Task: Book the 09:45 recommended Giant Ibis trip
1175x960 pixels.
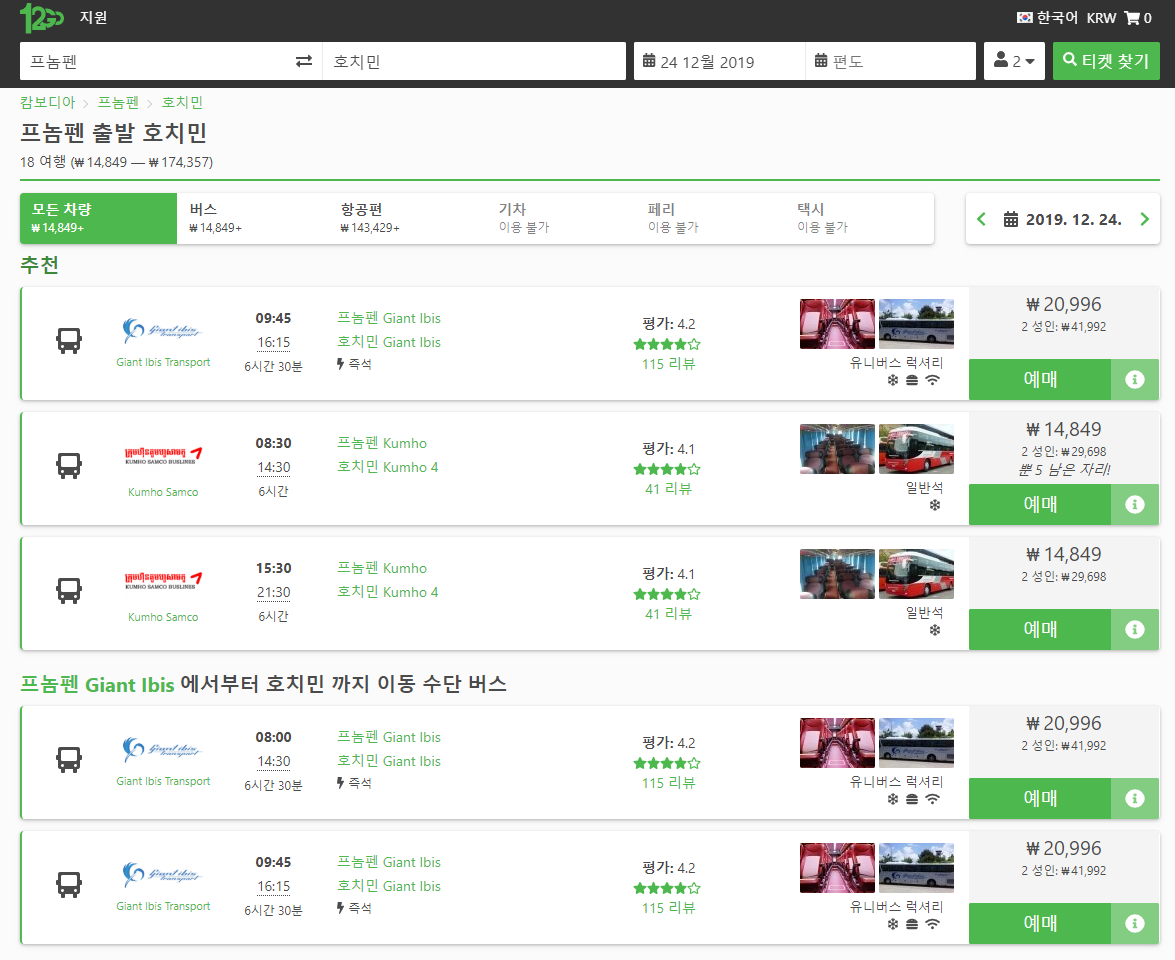Action: (x=1040, y=379)
